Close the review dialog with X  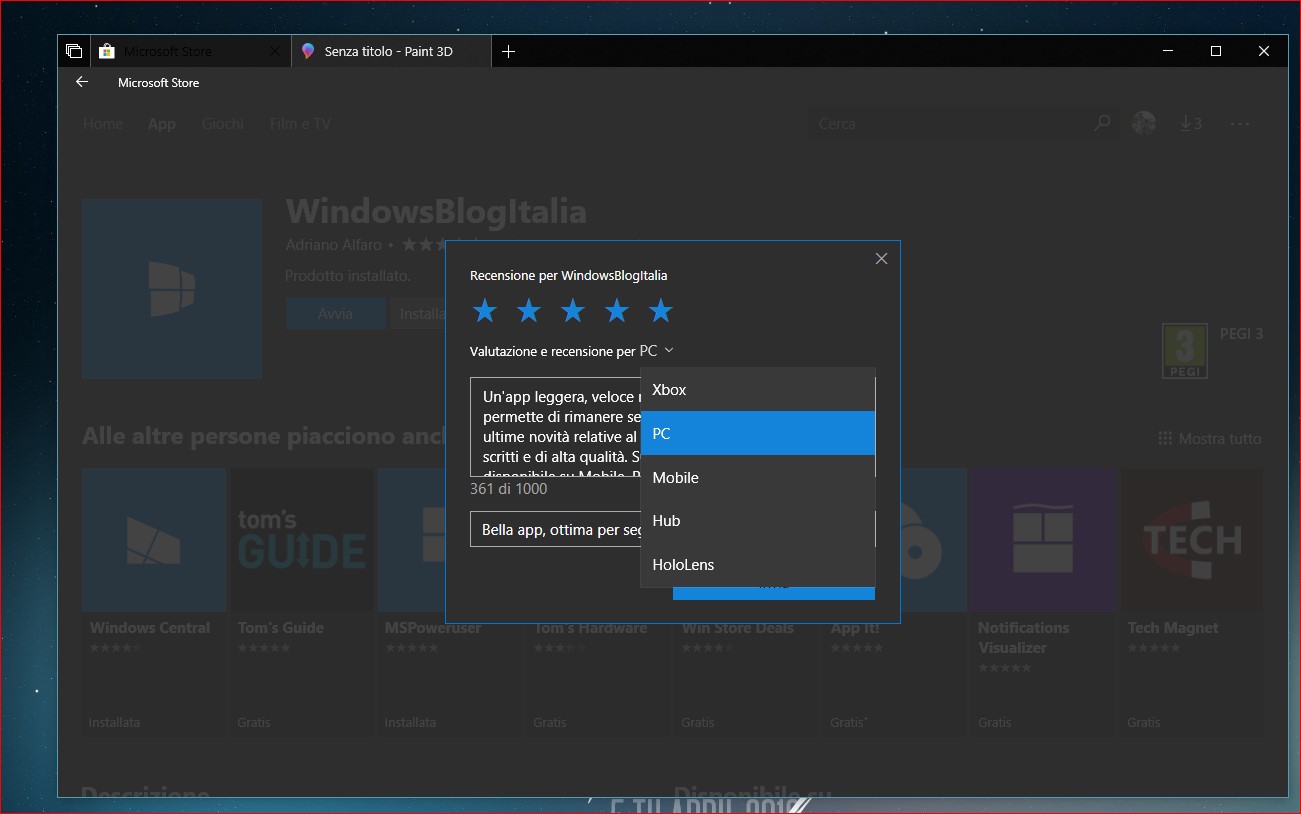pos(881,259)
